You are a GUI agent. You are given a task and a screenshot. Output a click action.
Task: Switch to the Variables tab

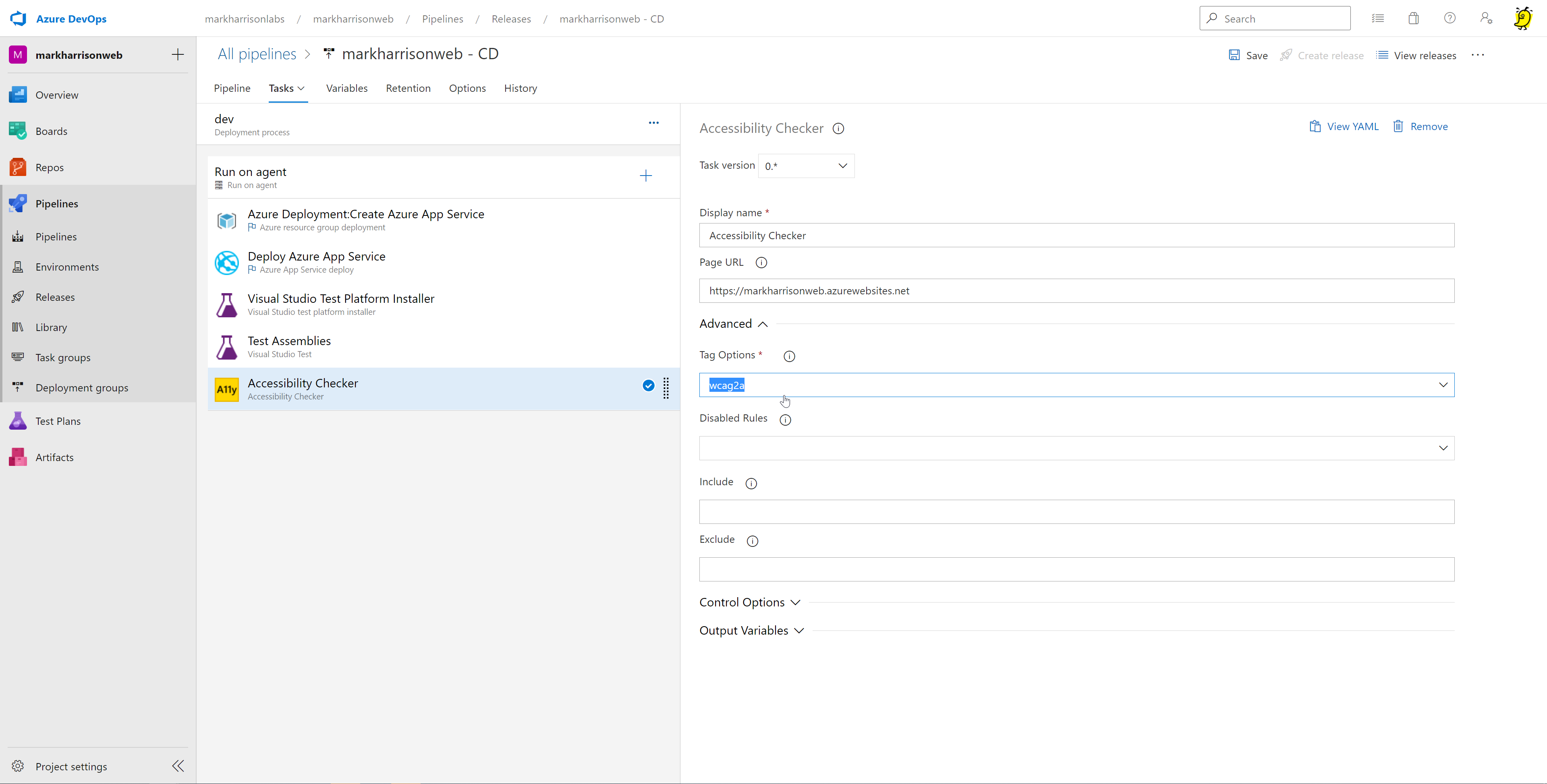[346, 88]
